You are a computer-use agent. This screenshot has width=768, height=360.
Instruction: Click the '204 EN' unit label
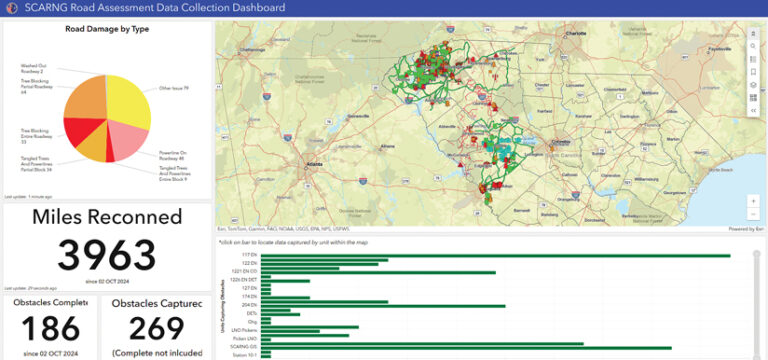(x=249, y=304)
